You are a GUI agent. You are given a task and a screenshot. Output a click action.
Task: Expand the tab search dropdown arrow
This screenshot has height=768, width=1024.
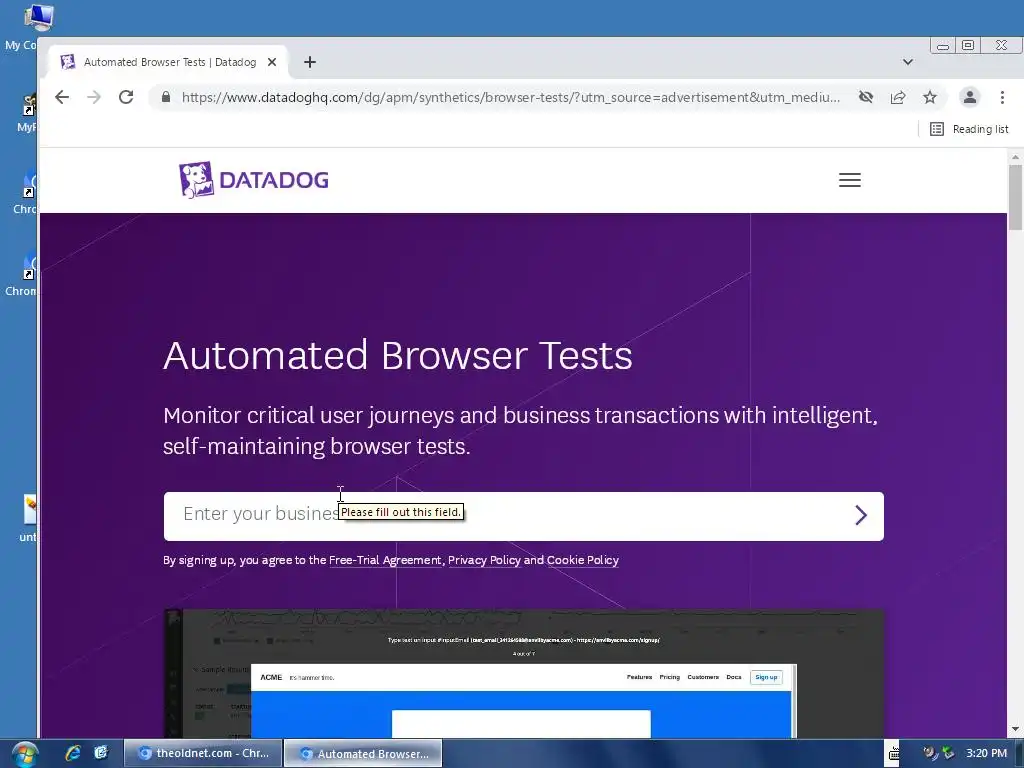click(908, 62)
